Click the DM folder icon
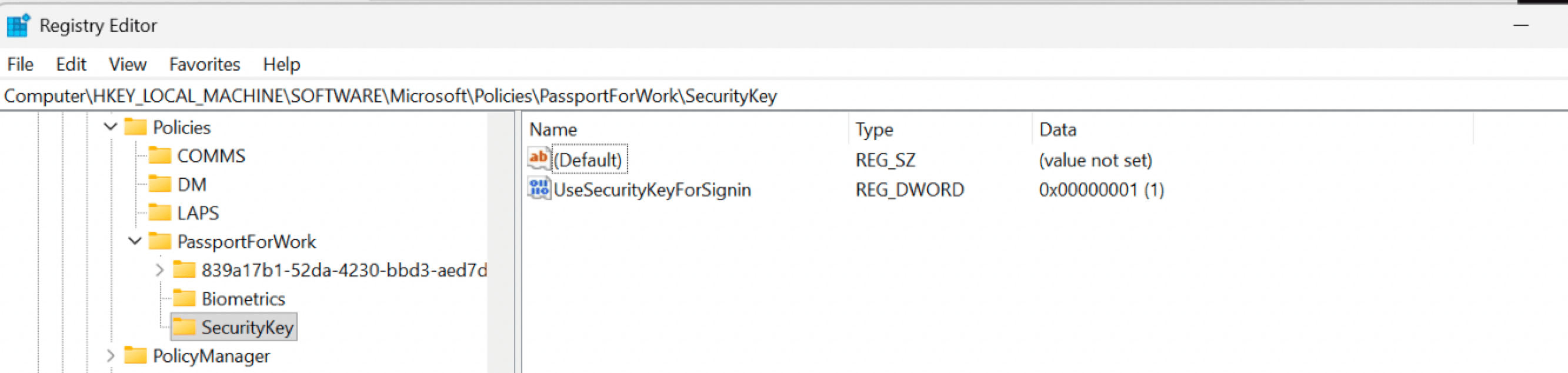 click(159, 184)
